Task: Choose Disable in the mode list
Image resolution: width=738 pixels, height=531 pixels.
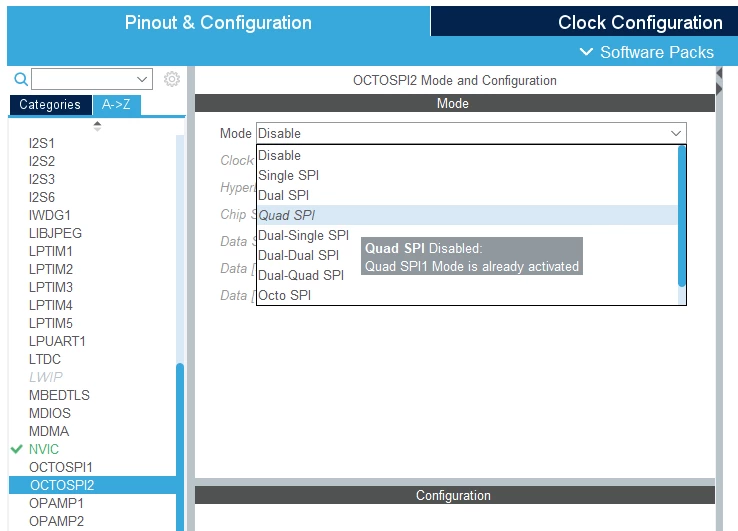Action: [x=467, y=155]
